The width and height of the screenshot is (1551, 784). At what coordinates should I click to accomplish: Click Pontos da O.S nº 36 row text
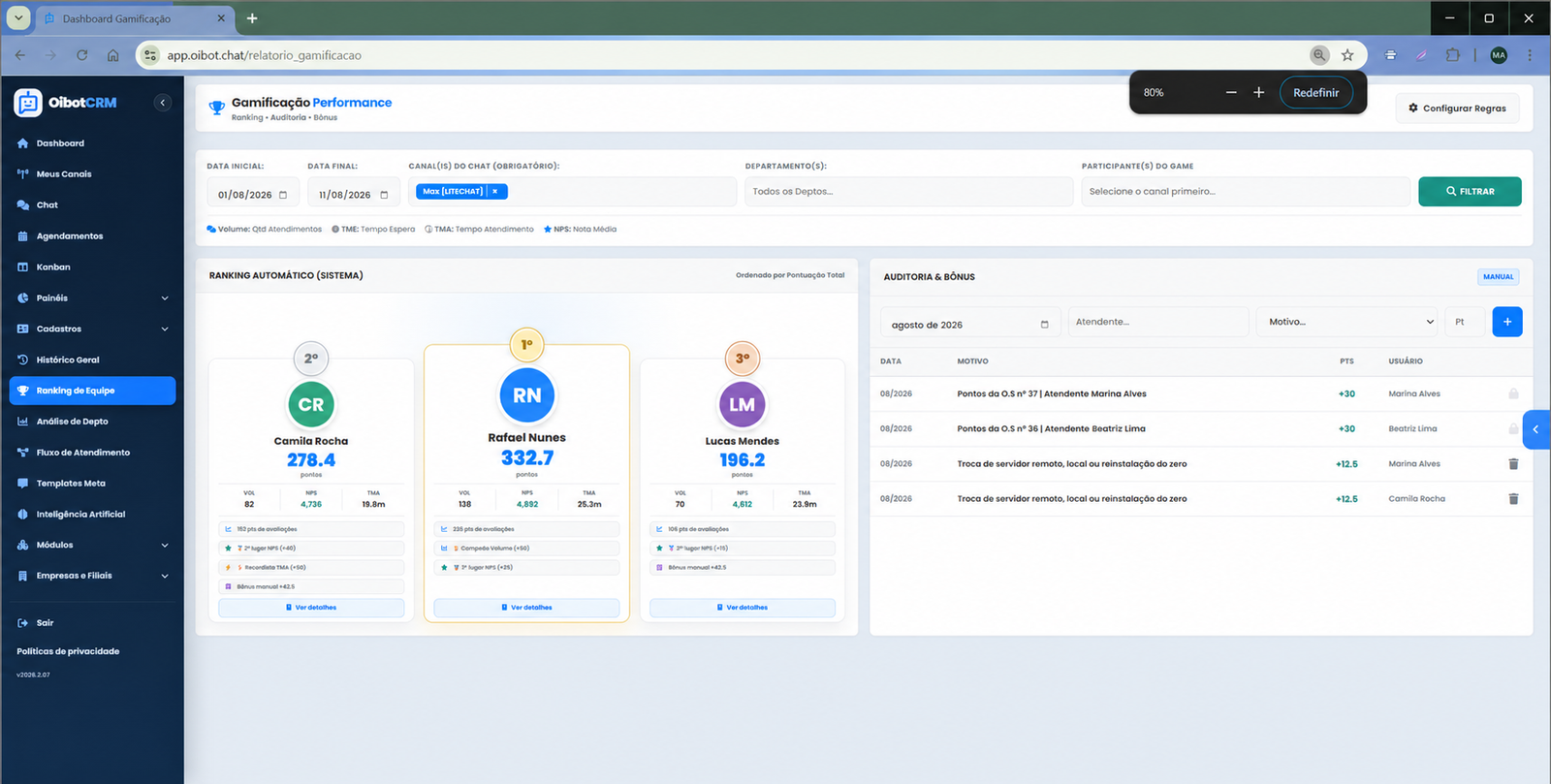[x=1051, y=429]
